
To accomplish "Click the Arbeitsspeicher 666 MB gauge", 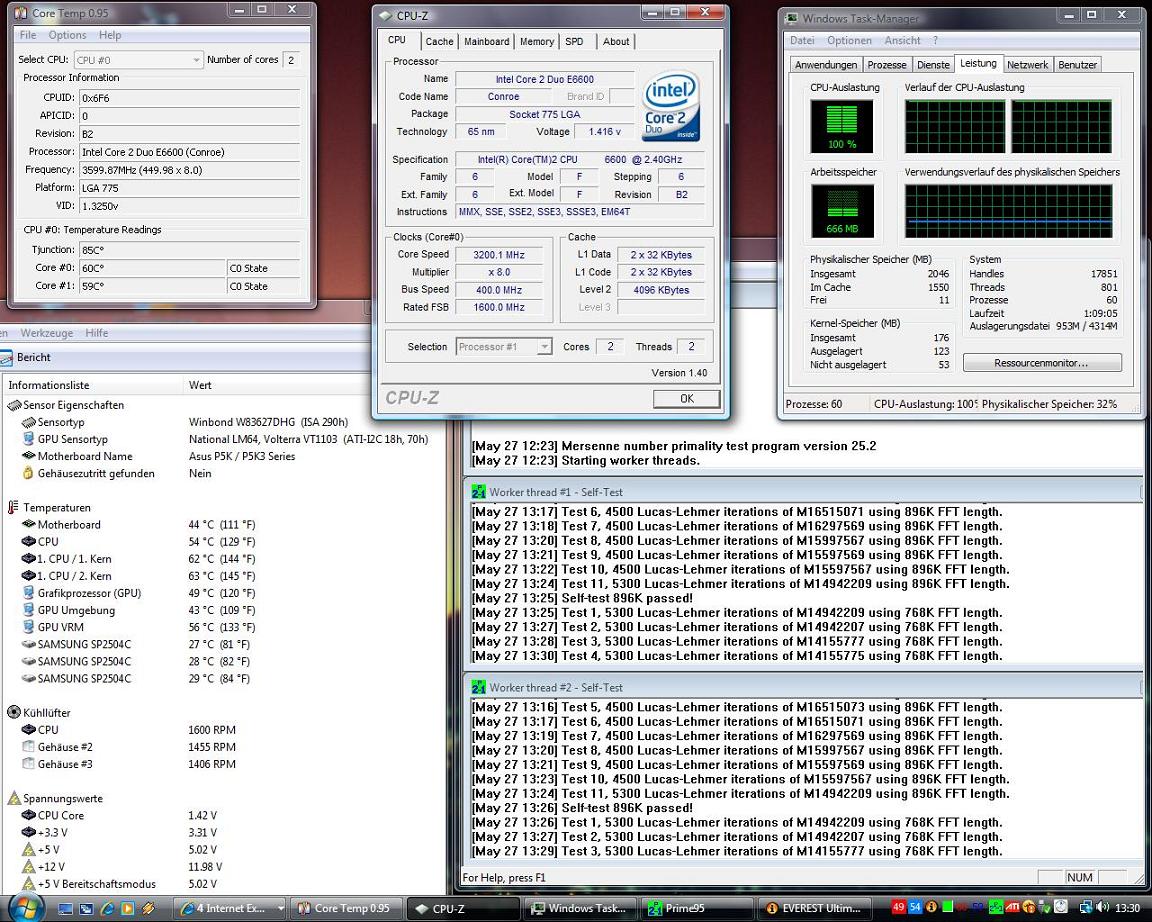I will (842, 211).
